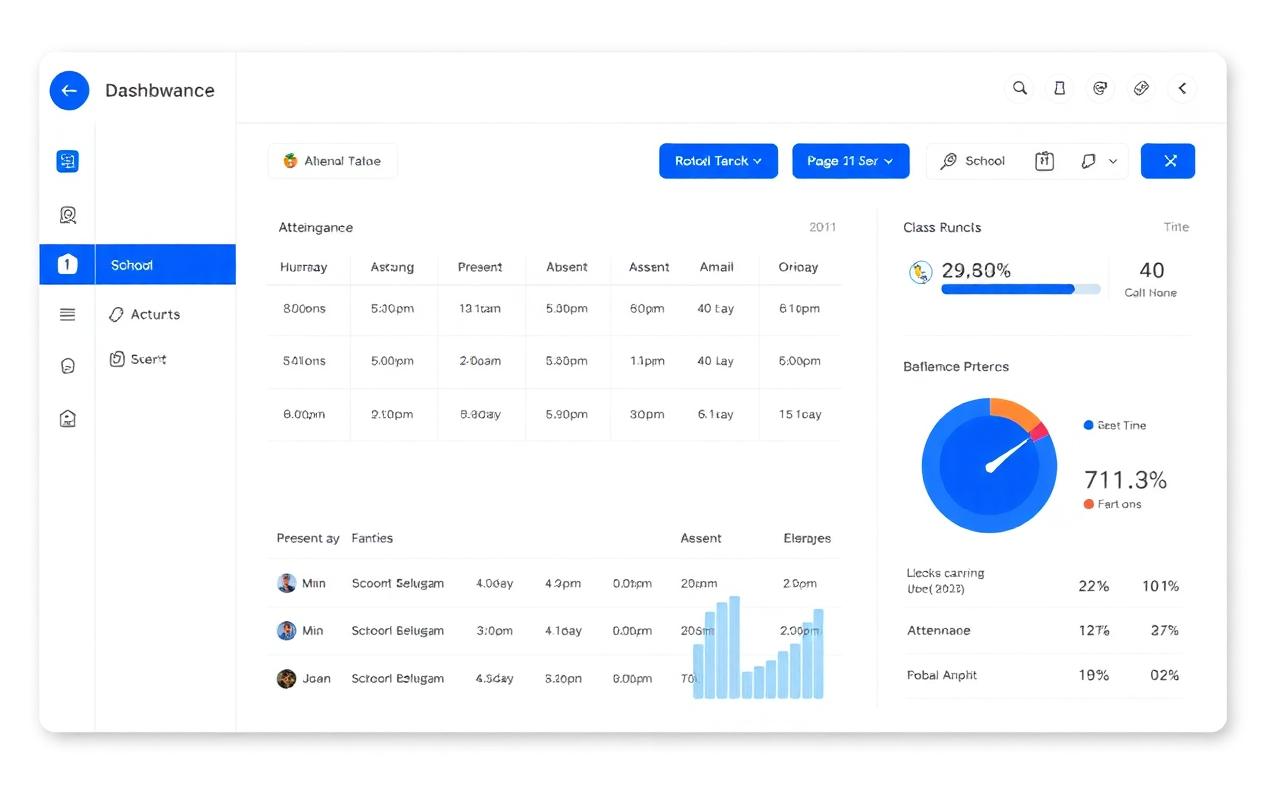This screenshot has height=800, width=1280.
Task: Click the blue back arrow button
Action: pos(69,90)
